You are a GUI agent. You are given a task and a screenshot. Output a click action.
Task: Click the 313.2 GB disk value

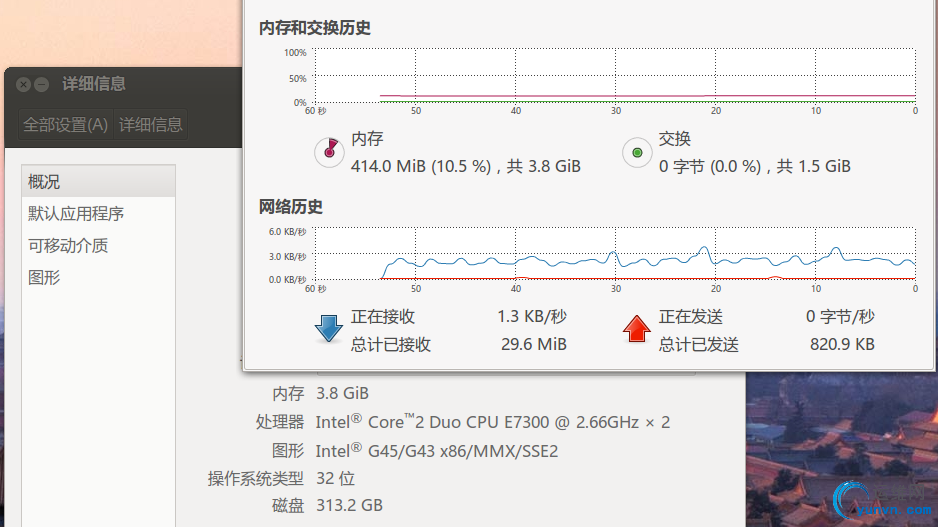(349, 506)
